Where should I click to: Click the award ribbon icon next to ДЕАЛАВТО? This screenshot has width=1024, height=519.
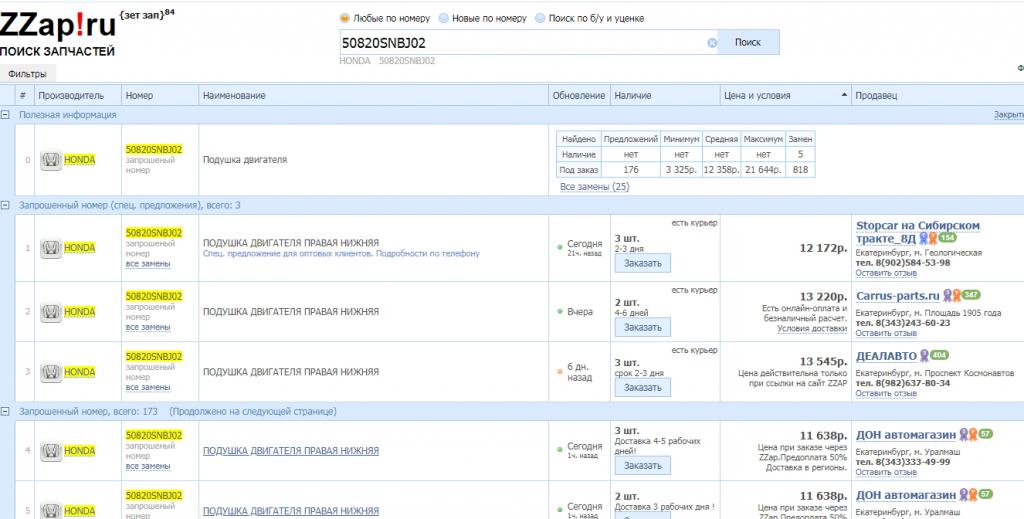[x=923, y=355]
